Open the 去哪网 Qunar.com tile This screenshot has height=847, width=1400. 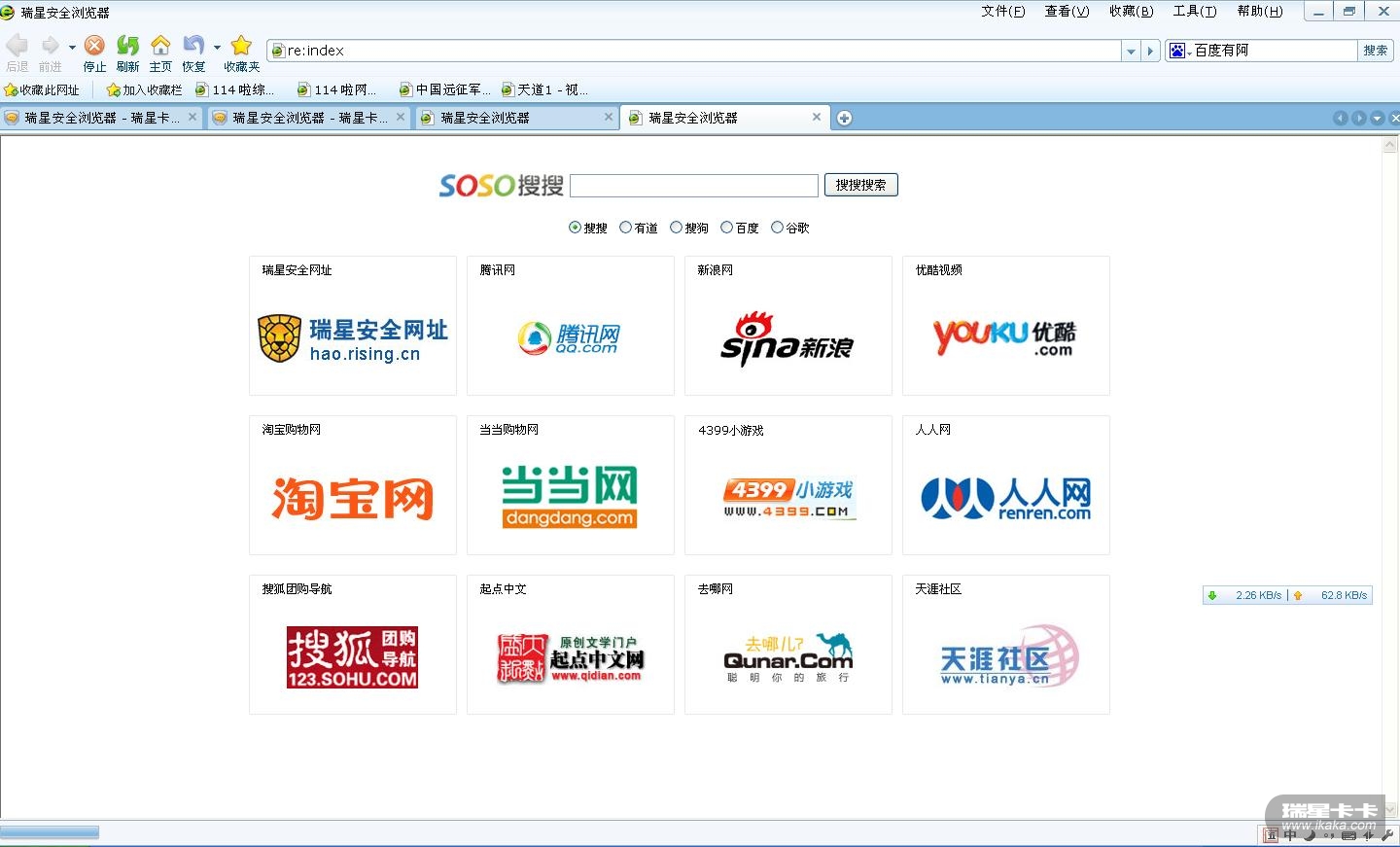tap(788, 645)
